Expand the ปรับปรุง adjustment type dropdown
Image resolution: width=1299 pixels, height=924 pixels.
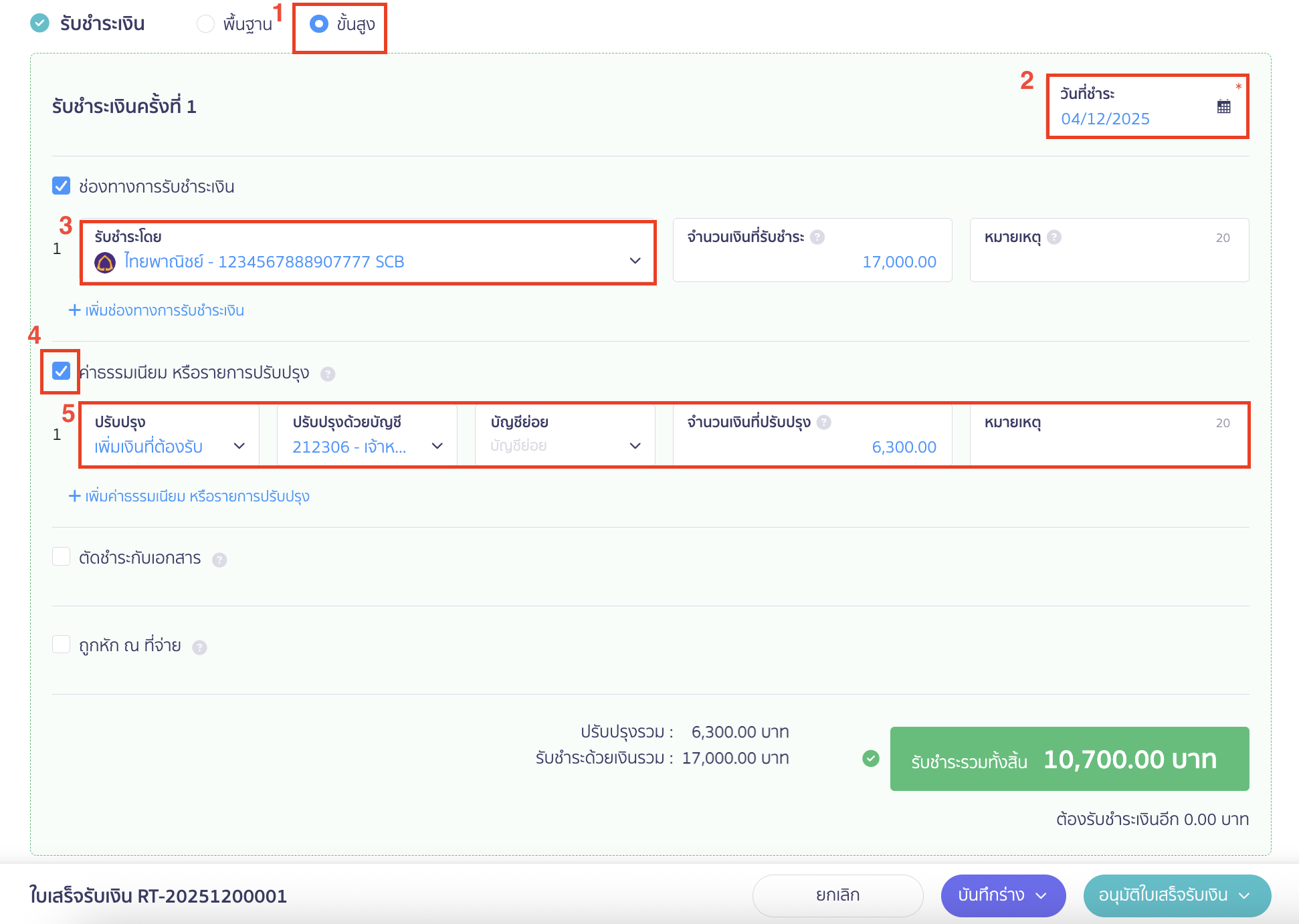(239, 447)
